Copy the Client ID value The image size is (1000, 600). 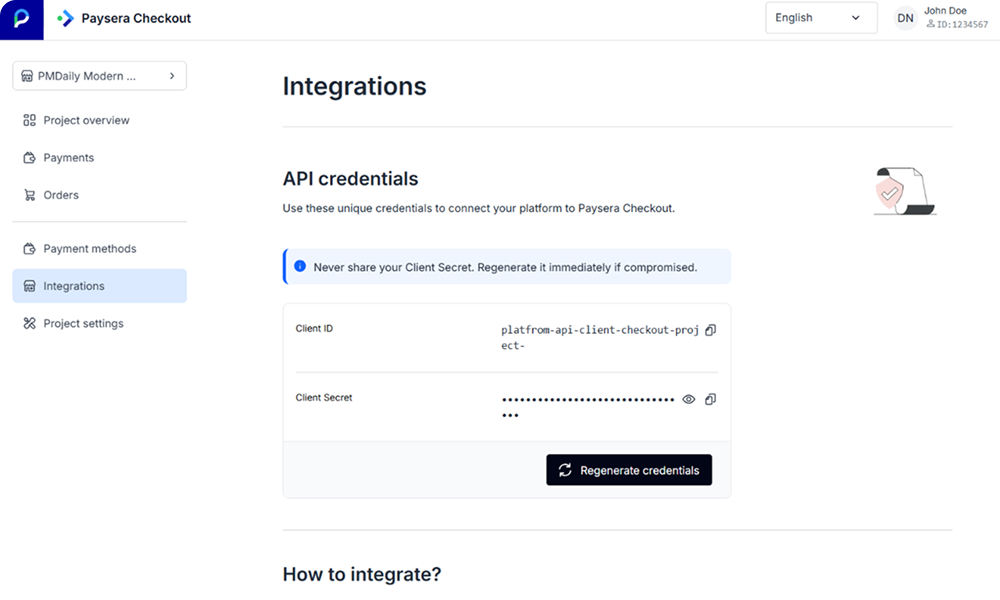710,330
